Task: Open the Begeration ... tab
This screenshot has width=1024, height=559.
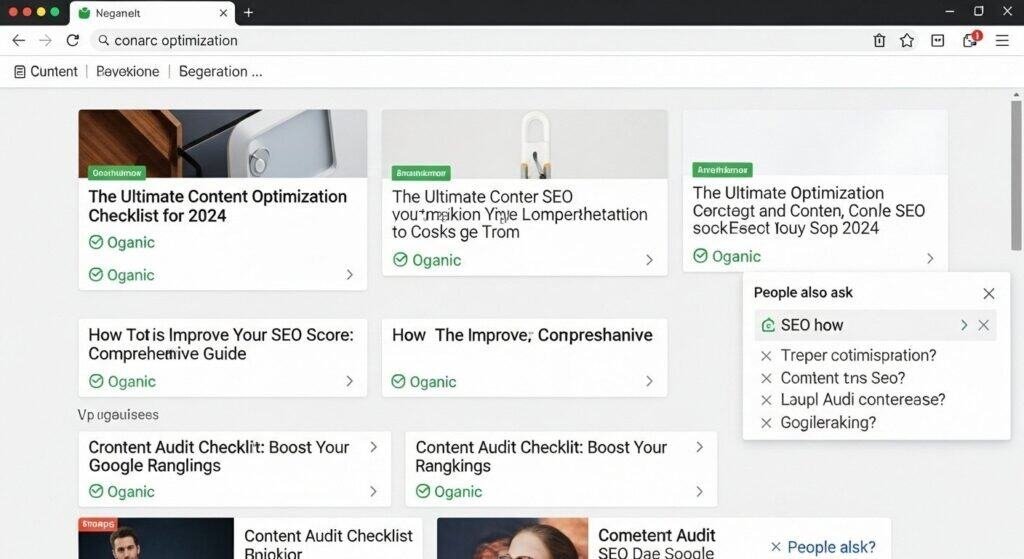Action: [220, 72]
